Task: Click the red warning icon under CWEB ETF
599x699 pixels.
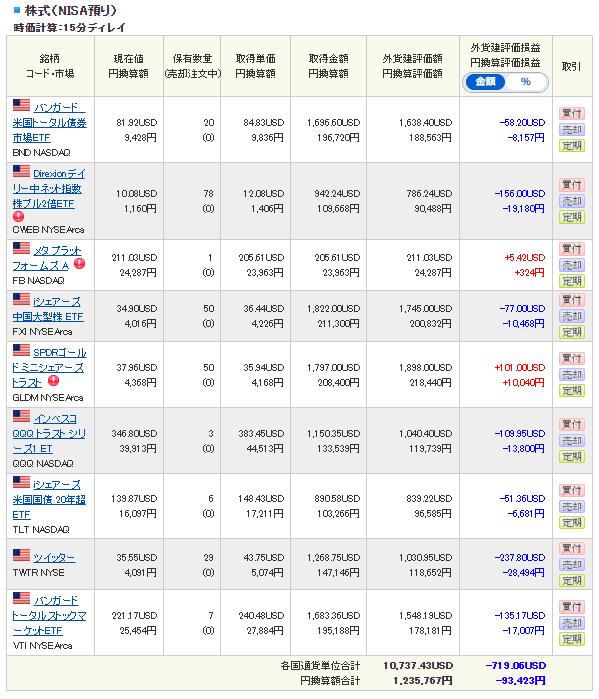Action: click(x=18, y=217)
